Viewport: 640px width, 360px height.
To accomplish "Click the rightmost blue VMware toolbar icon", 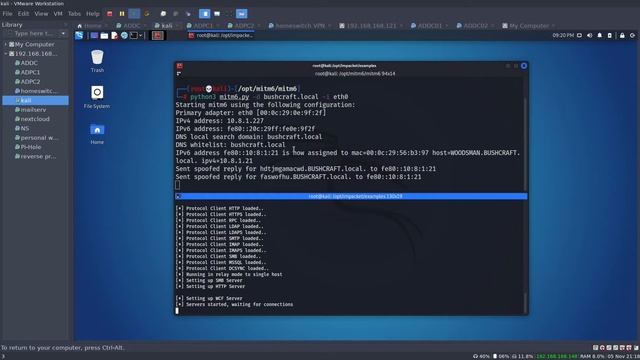I will [241, 13].
